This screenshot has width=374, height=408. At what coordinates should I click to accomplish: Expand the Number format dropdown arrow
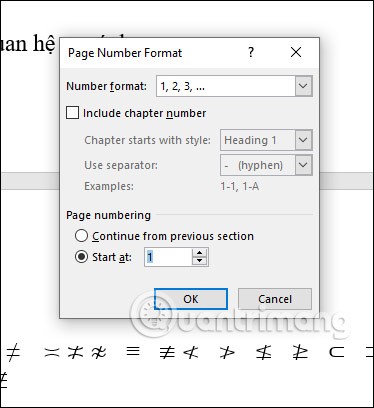pos(303,86)
